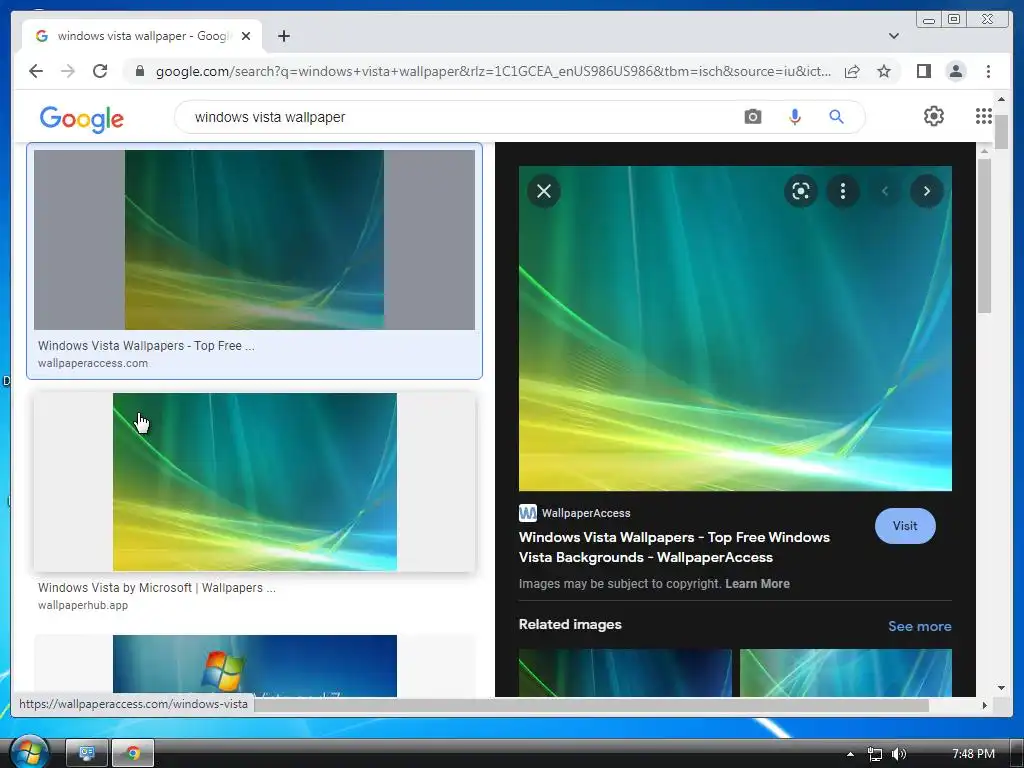
Task: Open volume tray icon
Action: coord(899,754)
